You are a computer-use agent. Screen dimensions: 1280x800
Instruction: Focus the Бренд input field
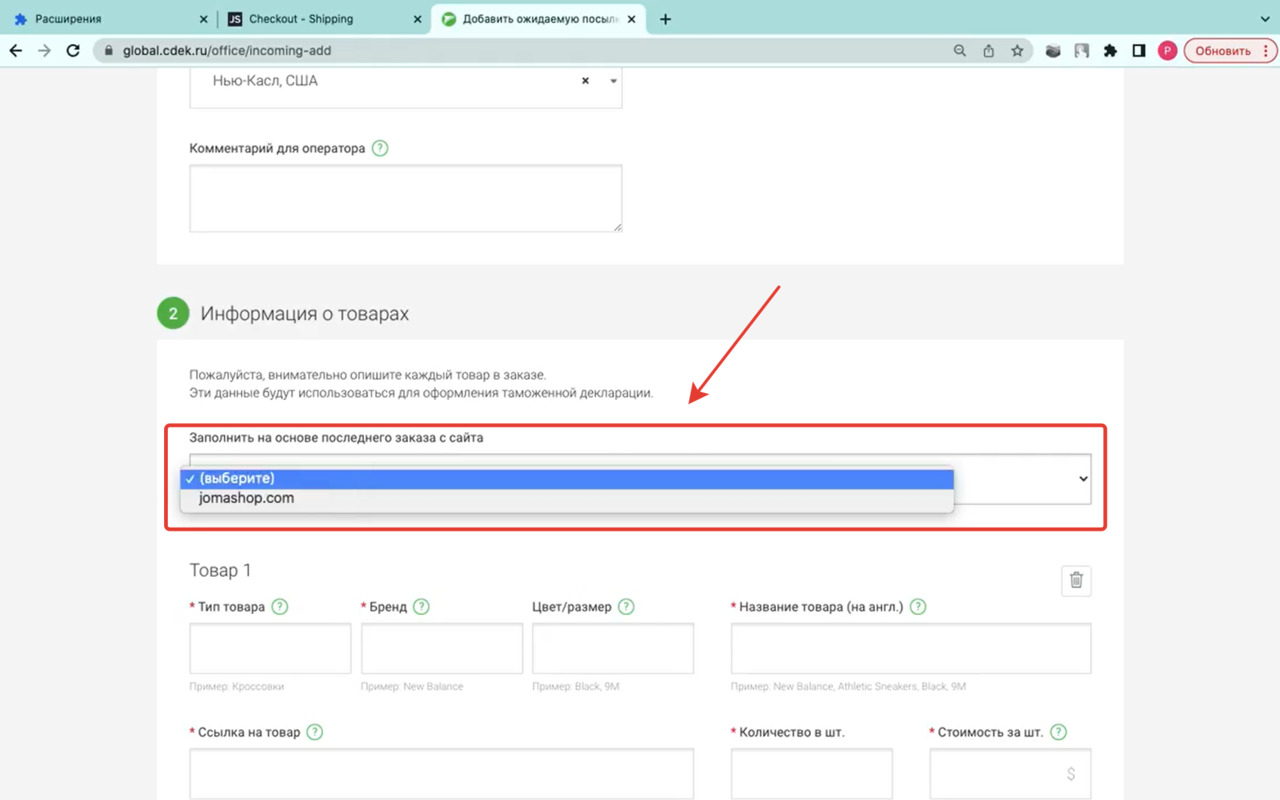[442, 648]
